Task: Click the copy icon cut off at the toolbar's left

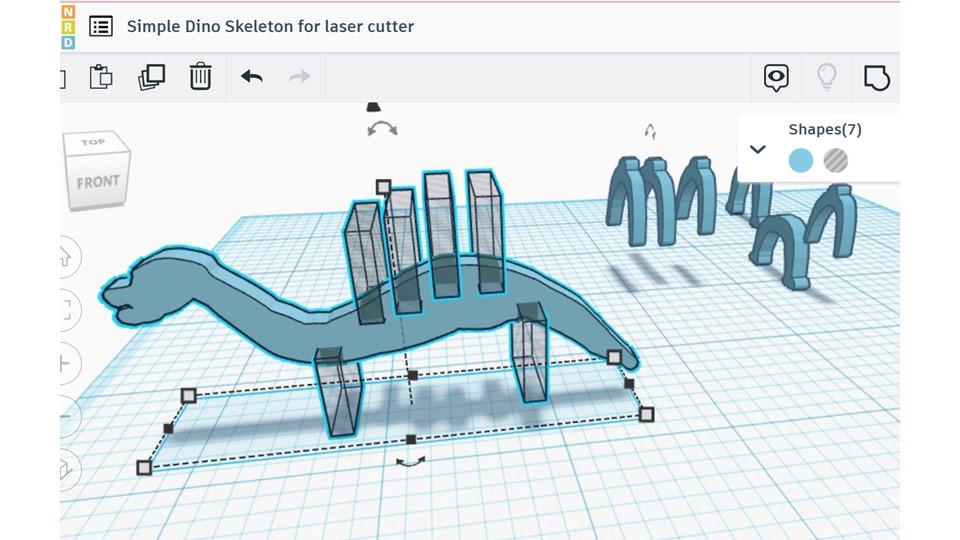Action: click(62, 78)
